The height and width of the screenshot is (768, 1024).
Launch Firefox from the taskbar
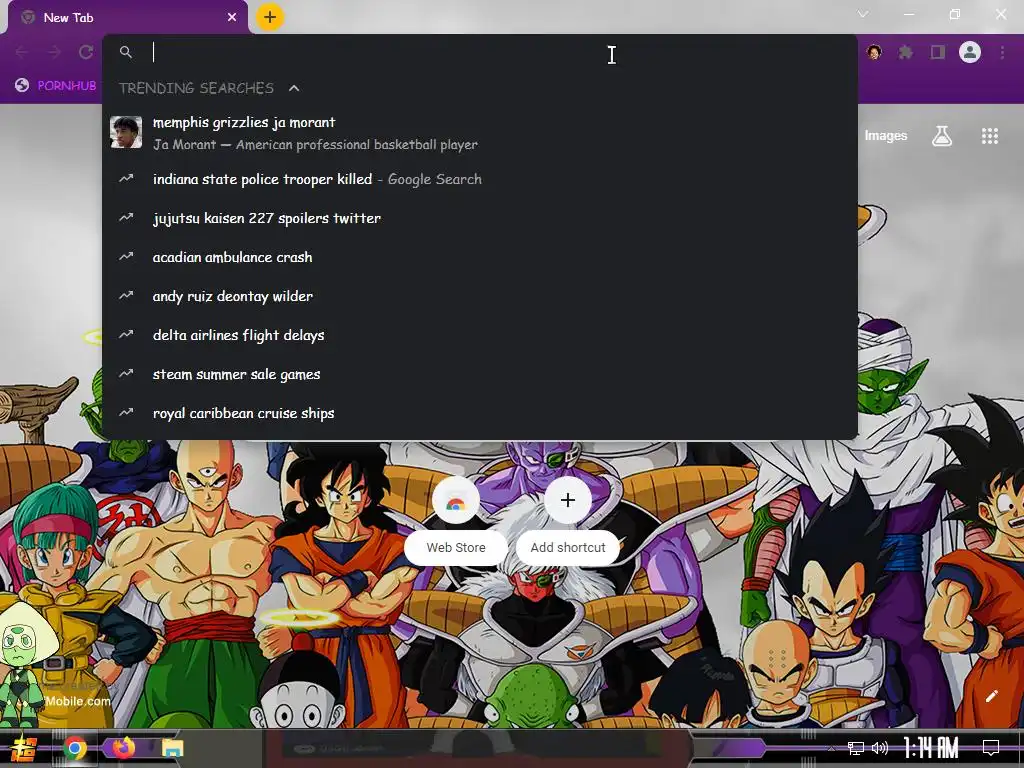click(x=123, y=748)
